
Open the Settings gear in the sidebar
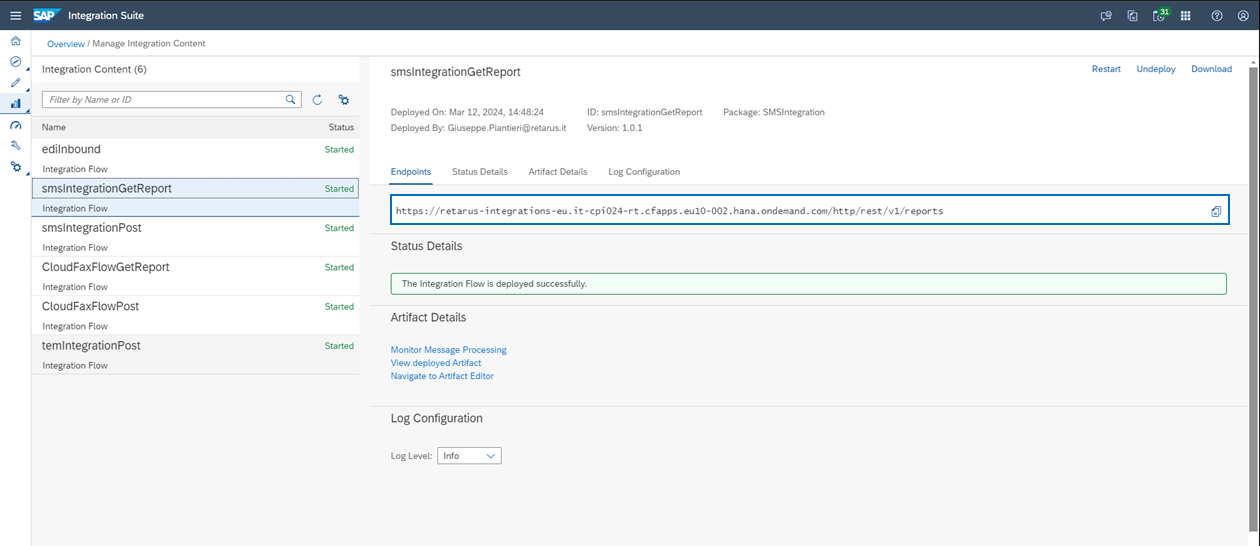15,166
